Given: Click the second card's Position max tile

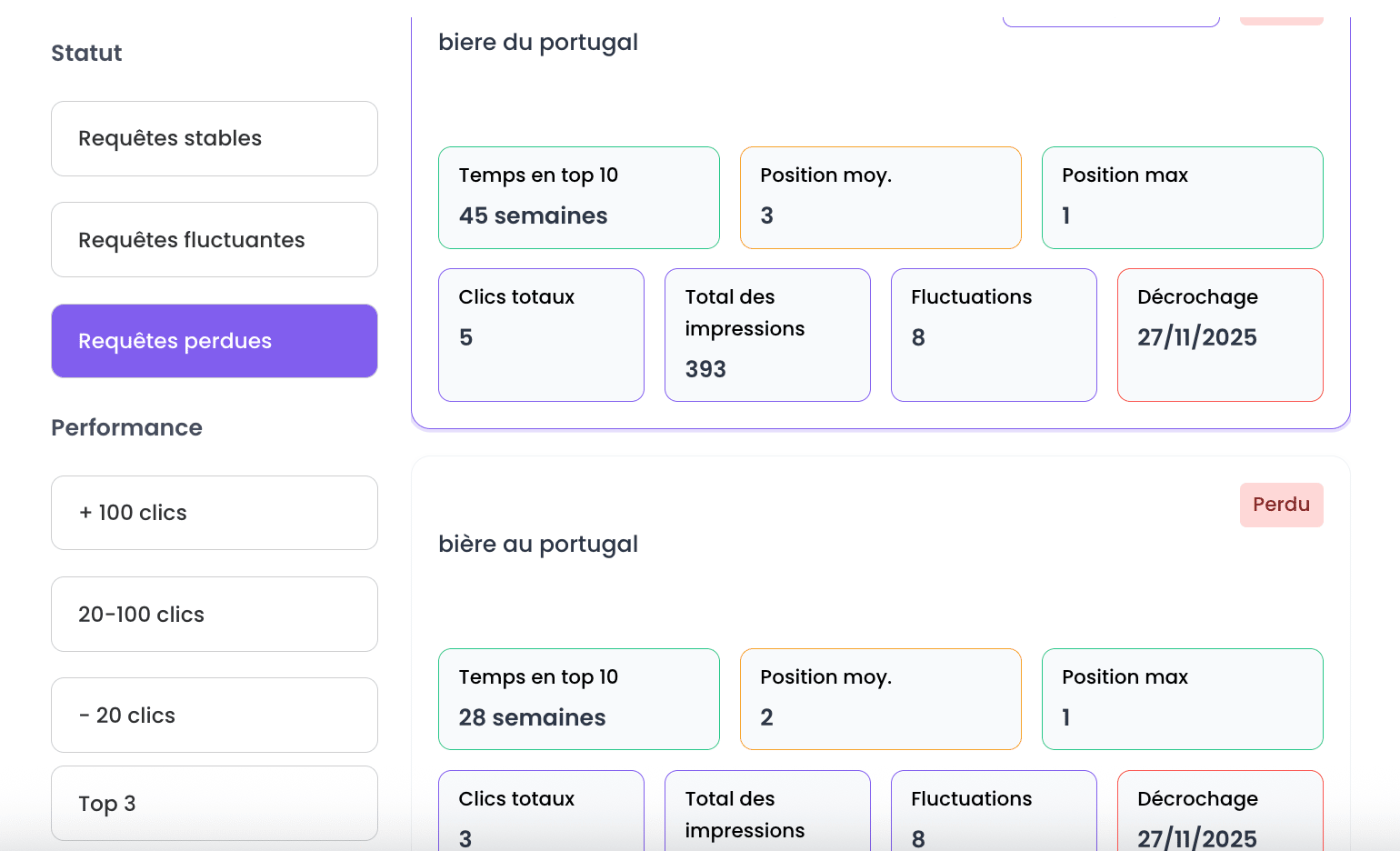Looking at the screenshot, I should tap(1182, 699).
